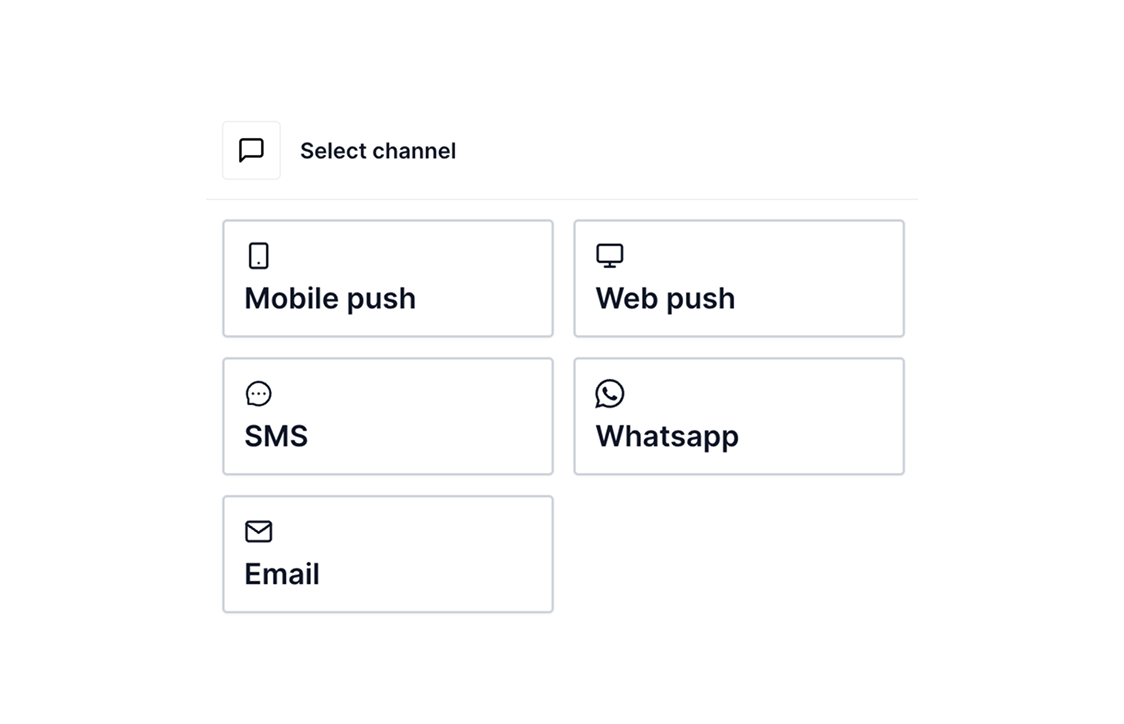Click the speech bubble icon in SMS card

[x=259, y=394]
